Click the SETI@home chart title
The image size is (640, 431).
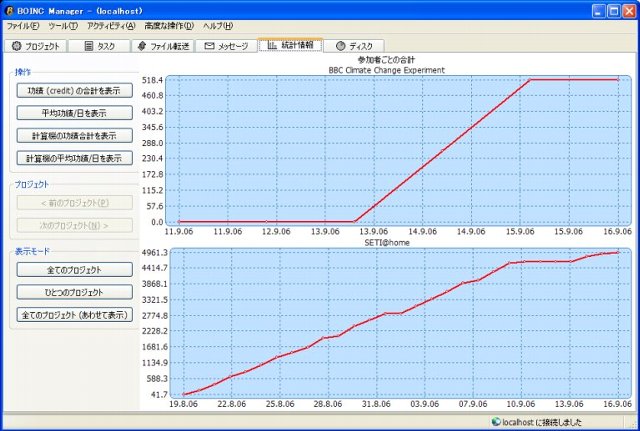coord(387,242)
